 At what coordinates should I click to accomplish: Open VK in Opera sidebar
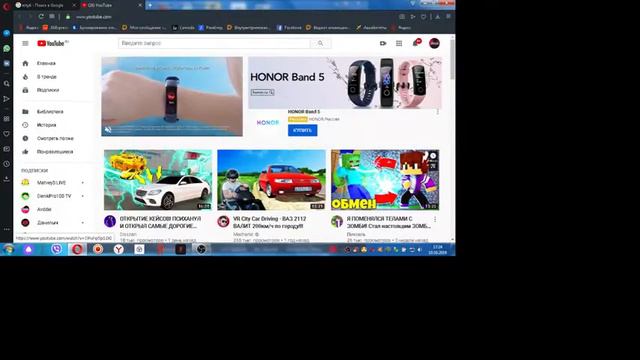7,64
